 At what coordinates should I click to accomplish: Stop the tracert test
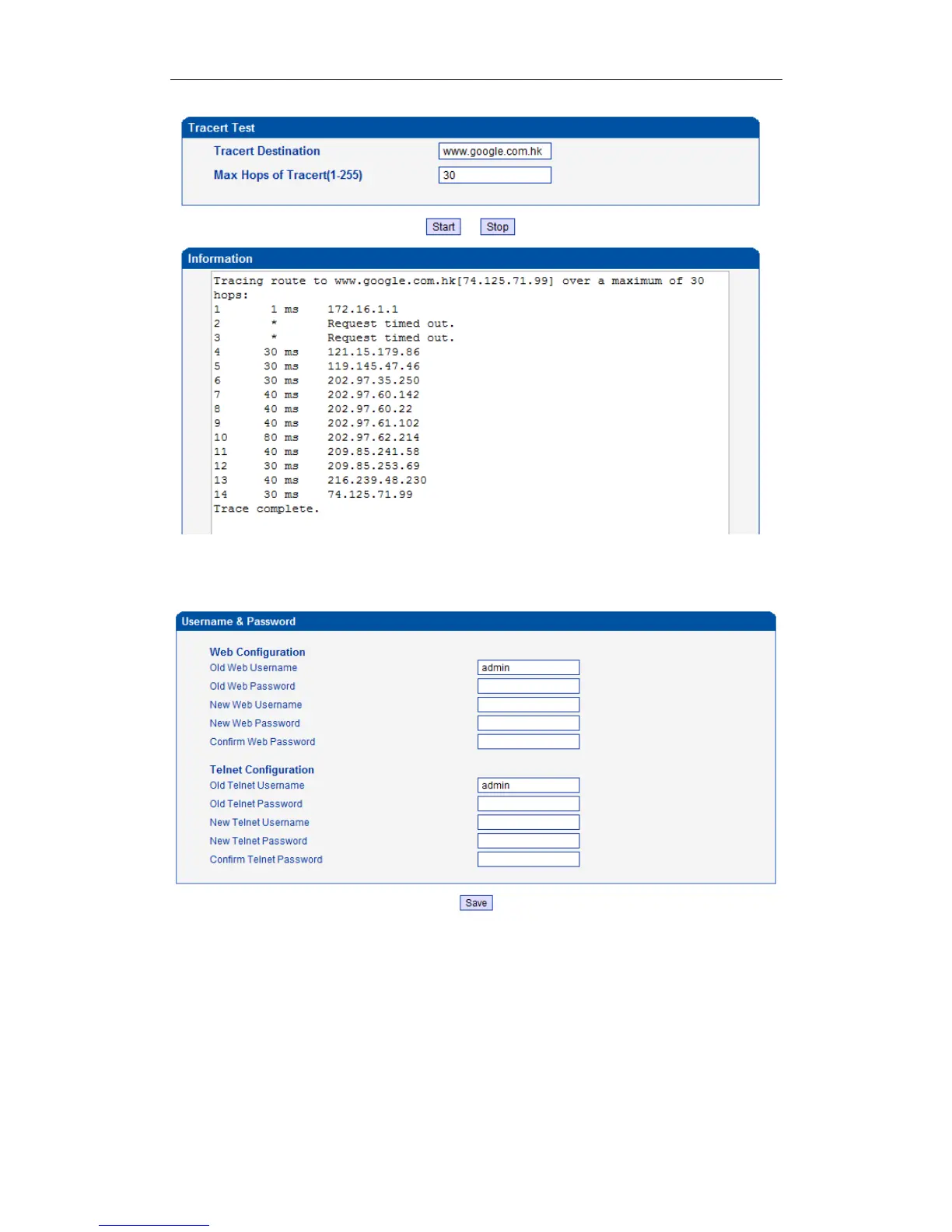tap(498, 226)
